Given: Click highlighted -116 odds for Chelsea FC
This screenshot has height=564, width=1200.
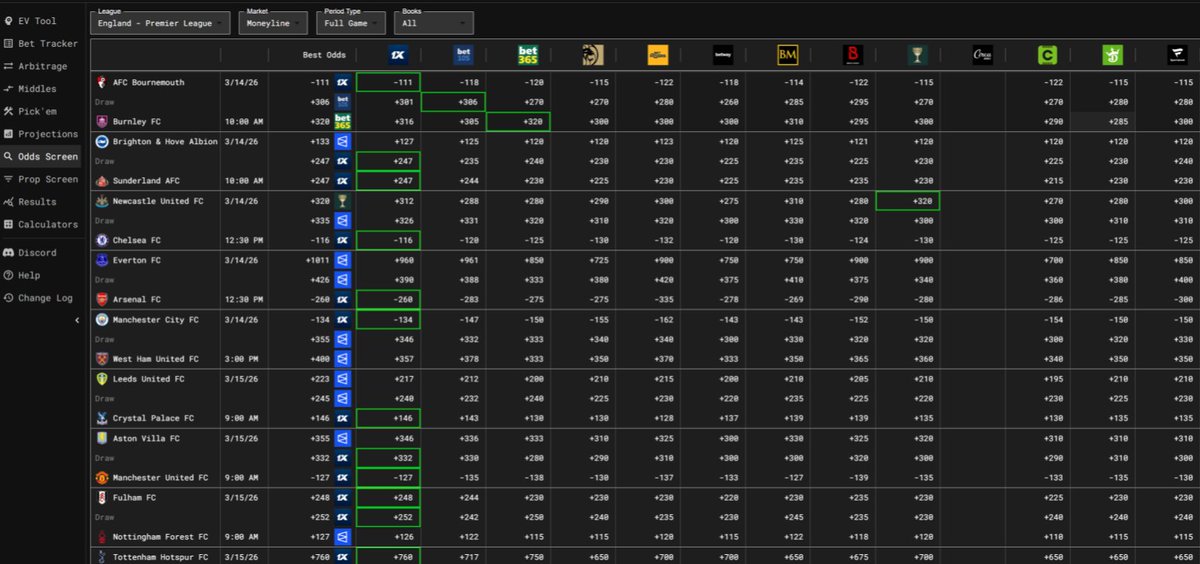Looking at the screenshot, I should (388, 240).
